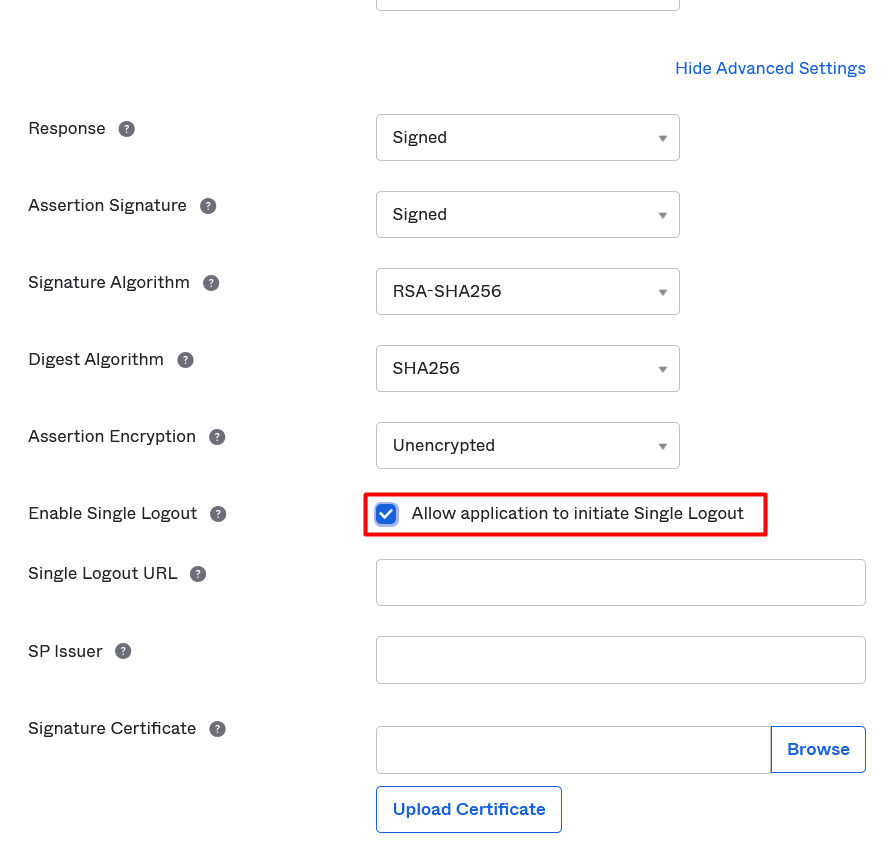Click the Single Logout URL text field

pos(620,582)
